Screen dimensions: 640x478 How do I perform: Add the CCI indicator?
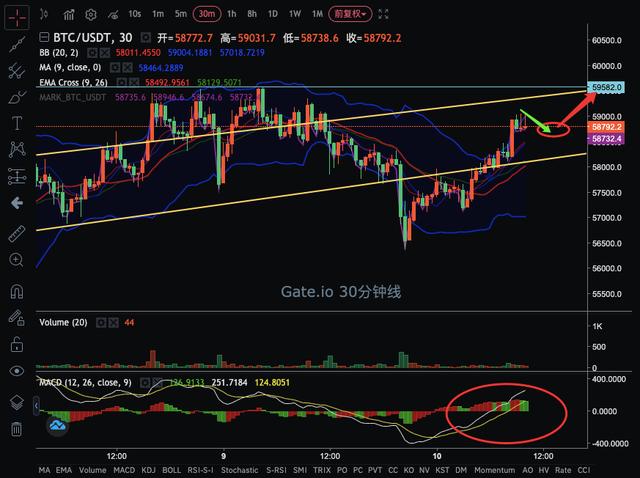pos(584,470)
